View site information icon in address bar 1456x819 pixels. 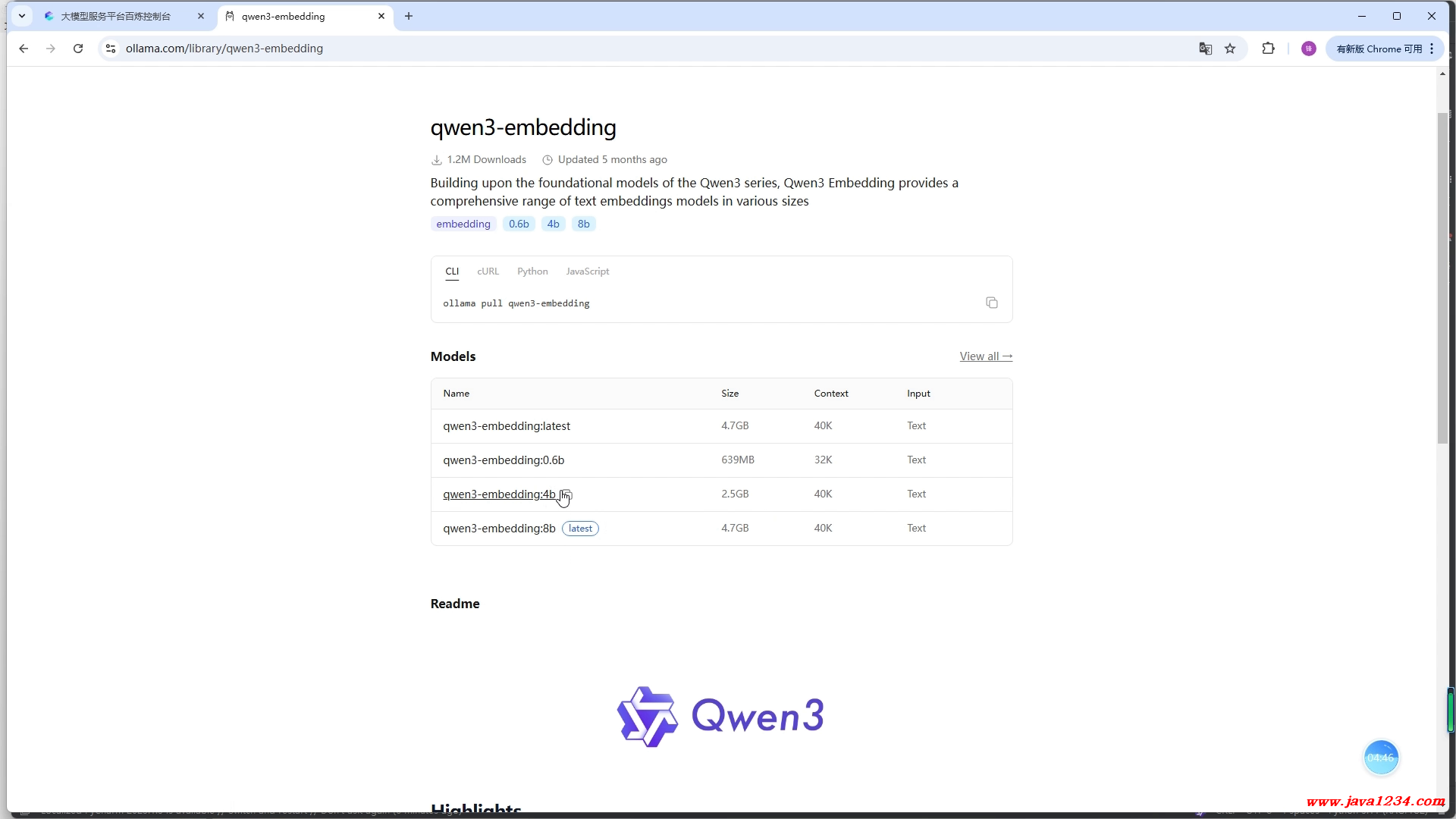tap(111, 49)
